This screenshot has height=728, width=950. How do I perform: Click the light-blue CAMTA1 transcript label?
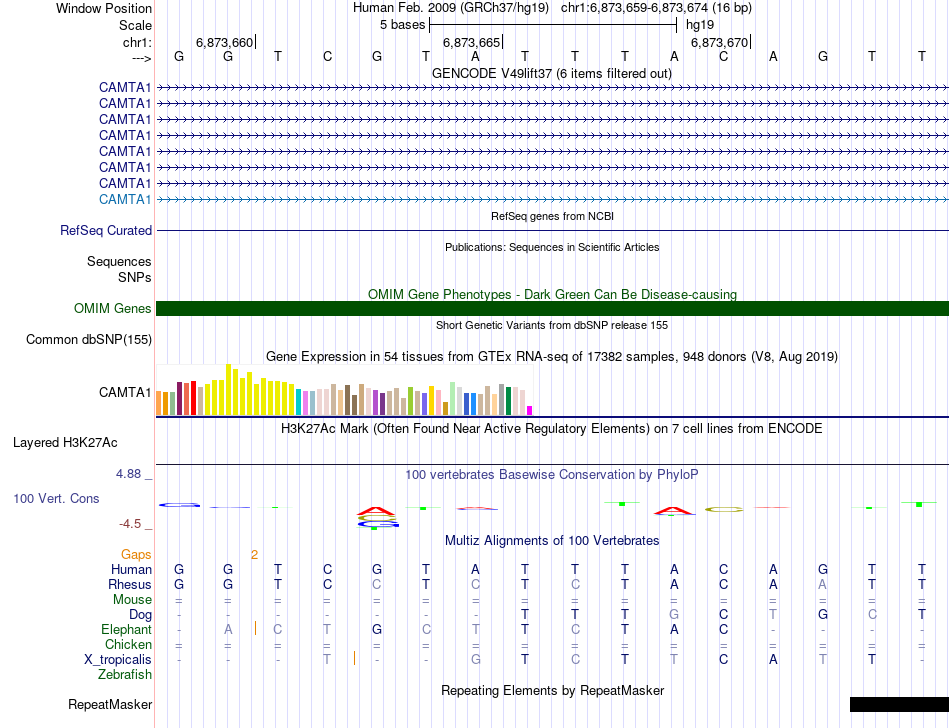point(125,199)
